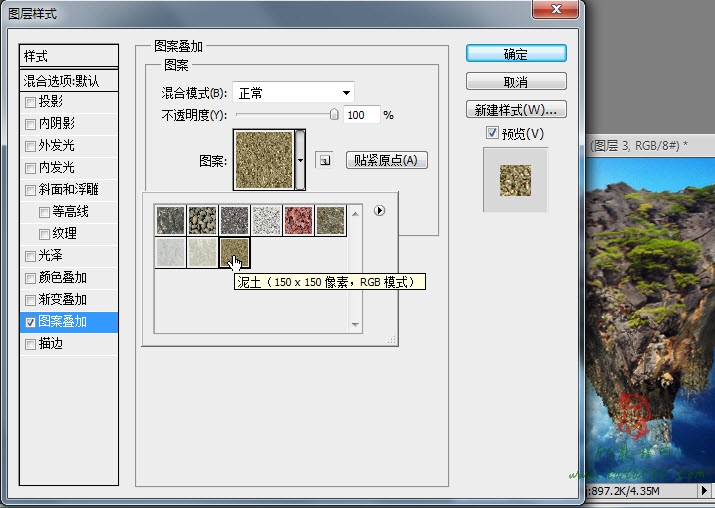Enable the 外发光 outer glow checkbox
The image size is (715, 508).
tap(30, 146)
